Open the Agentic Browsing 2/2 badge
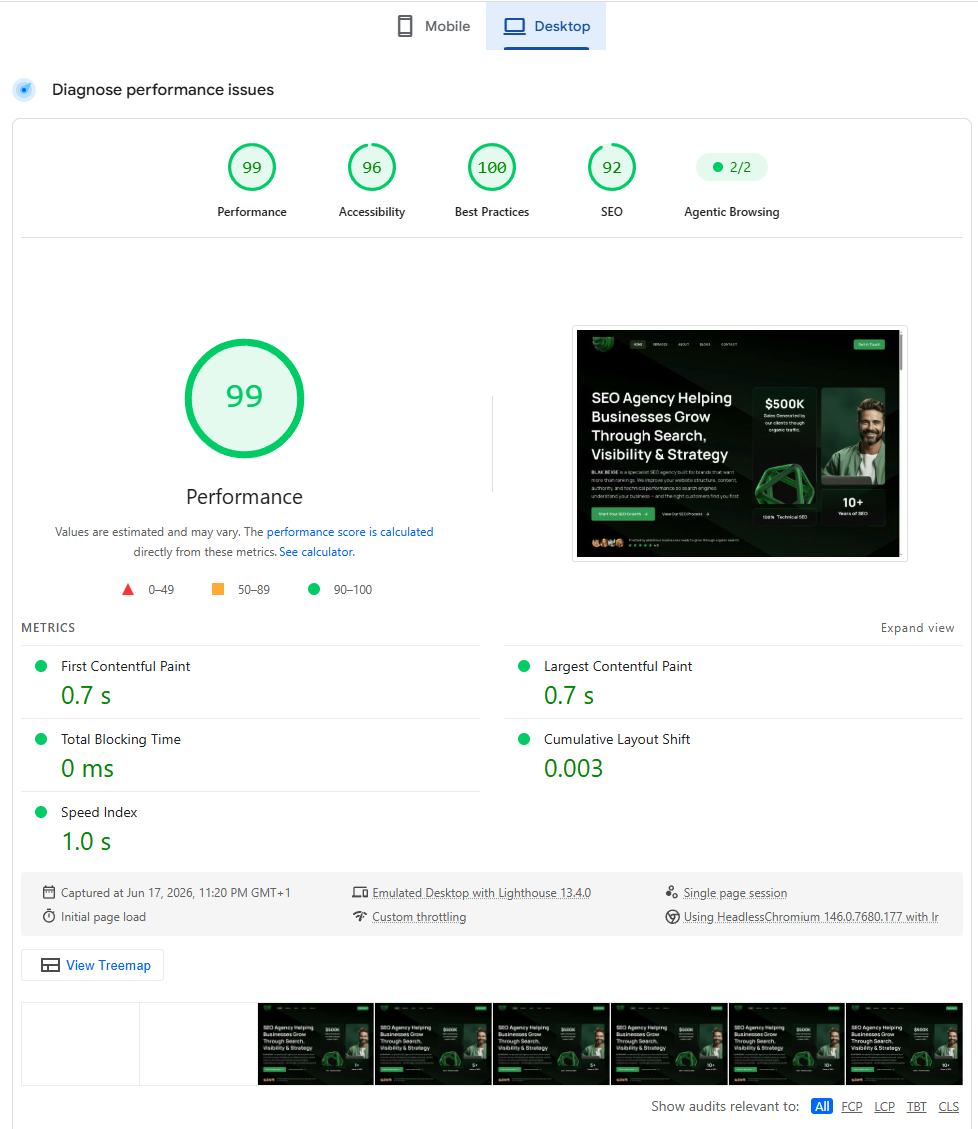This screenshot has width=978, height=1129. 732,167
